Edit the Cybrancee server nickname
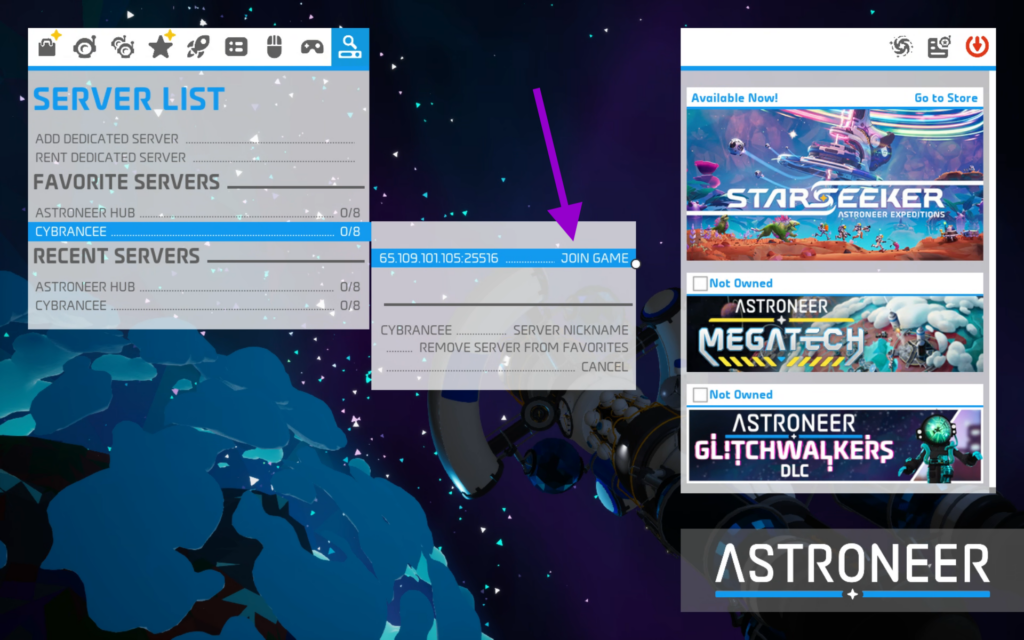Viewport: 1024px width, 640px height. pyautogui.click(x=504, y=330)
